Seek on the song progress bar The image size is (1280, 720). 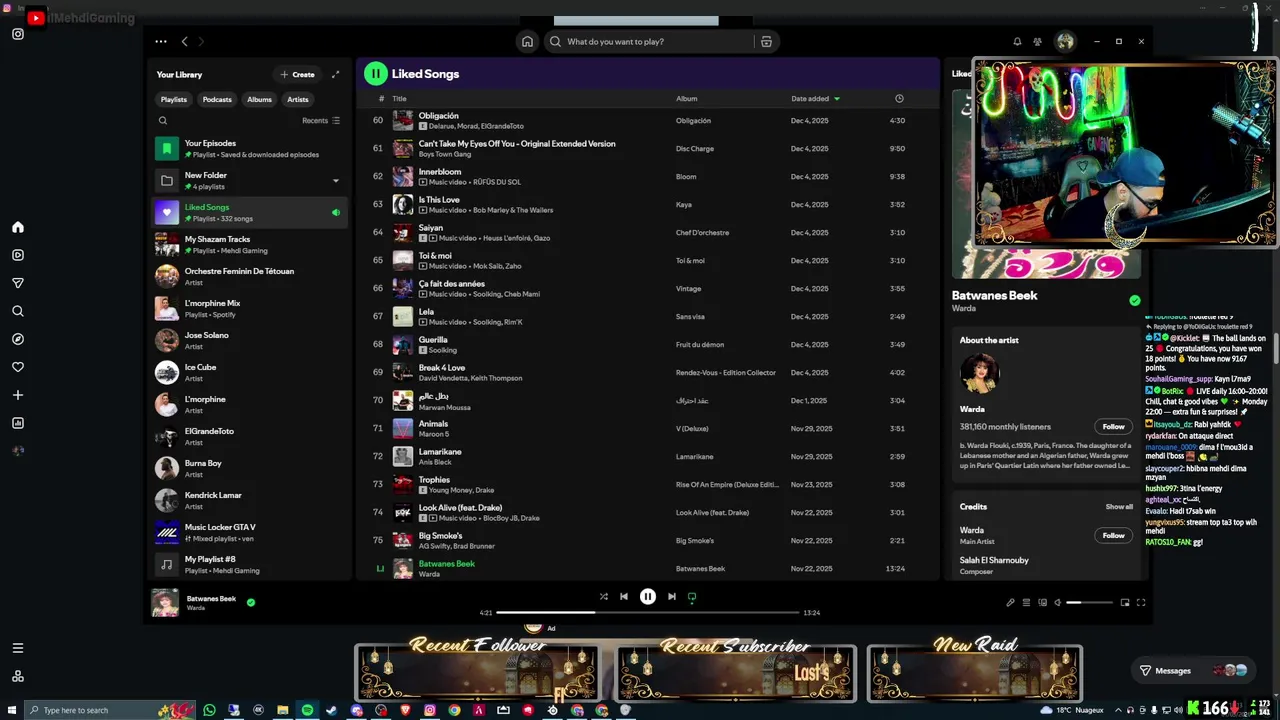(648, 612)
